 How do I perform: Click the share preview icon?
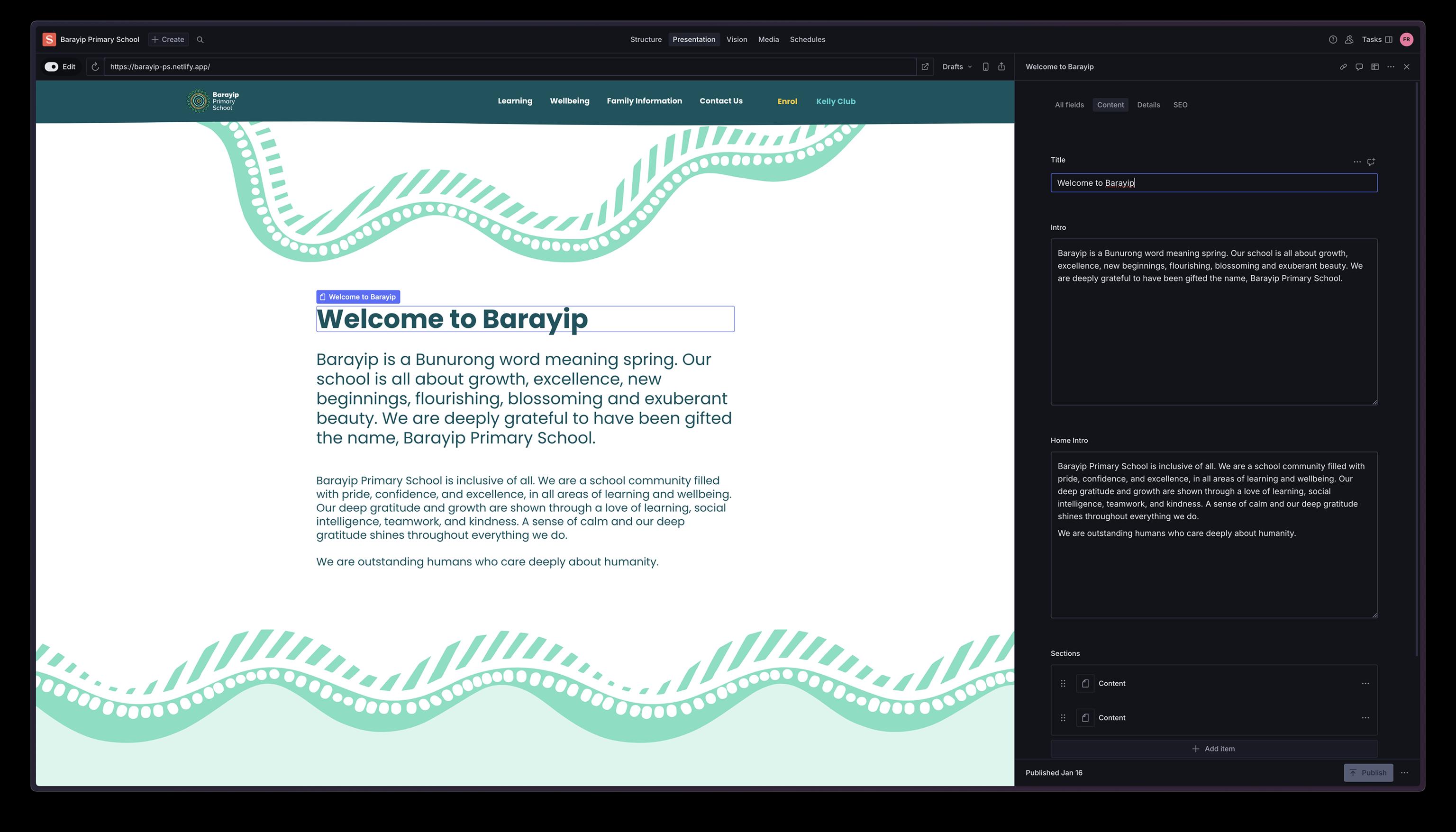(1002, 67)
